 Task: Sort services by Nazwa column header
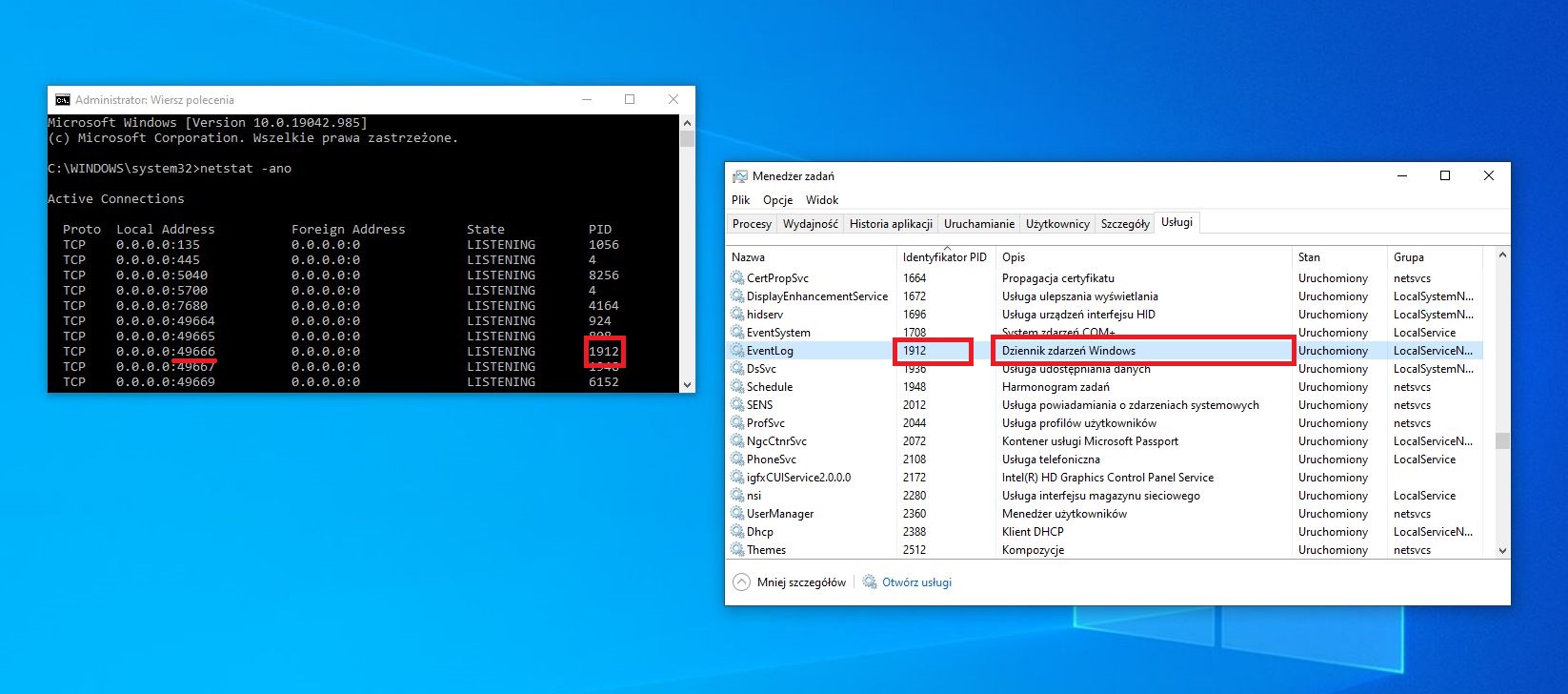pos(813,257)
